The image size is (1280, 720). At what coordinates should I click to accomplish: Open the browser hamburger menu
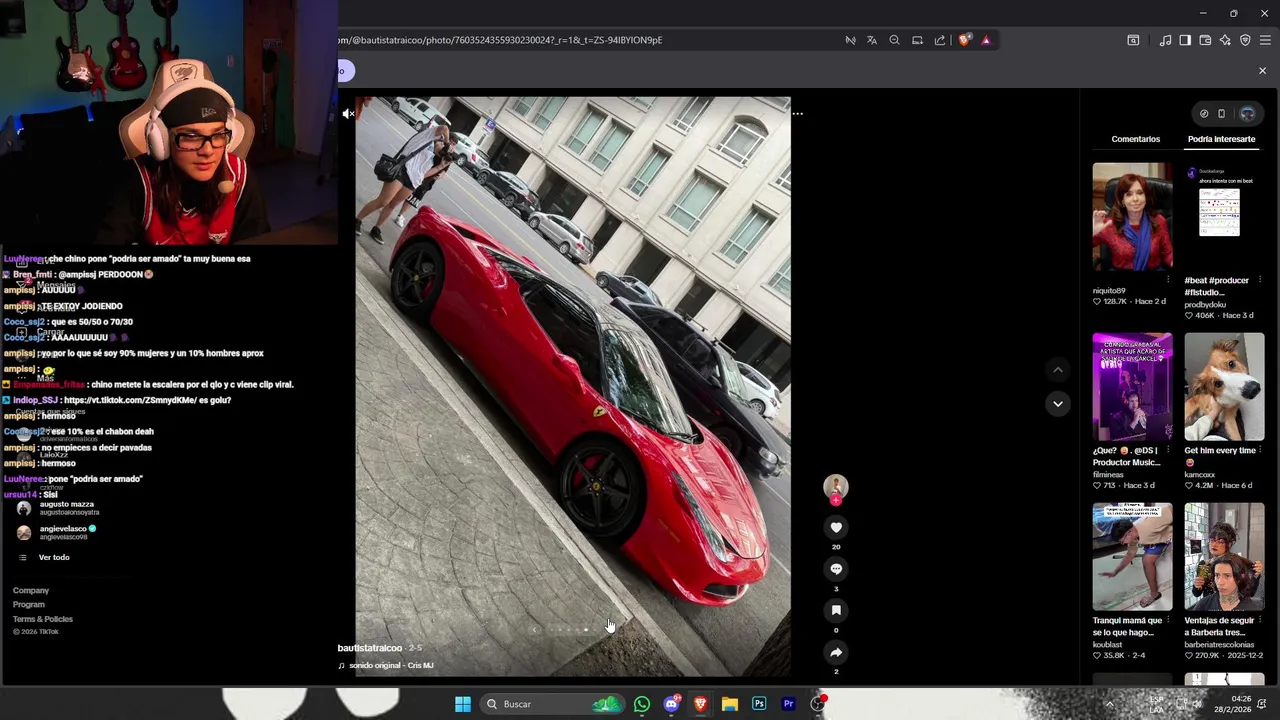[1265, 40]
